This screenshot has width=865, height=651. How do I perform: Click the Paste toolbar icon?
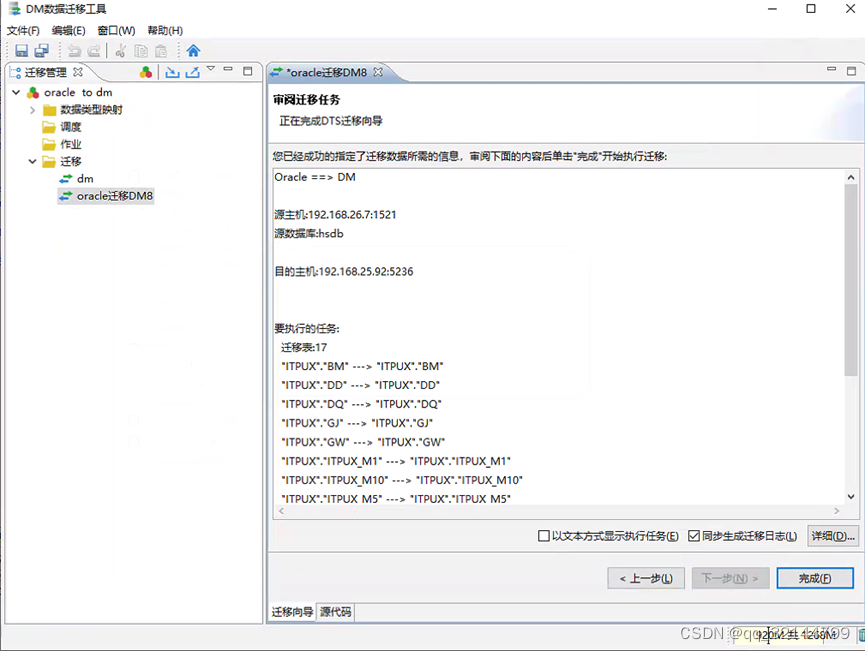coord(161,51)
